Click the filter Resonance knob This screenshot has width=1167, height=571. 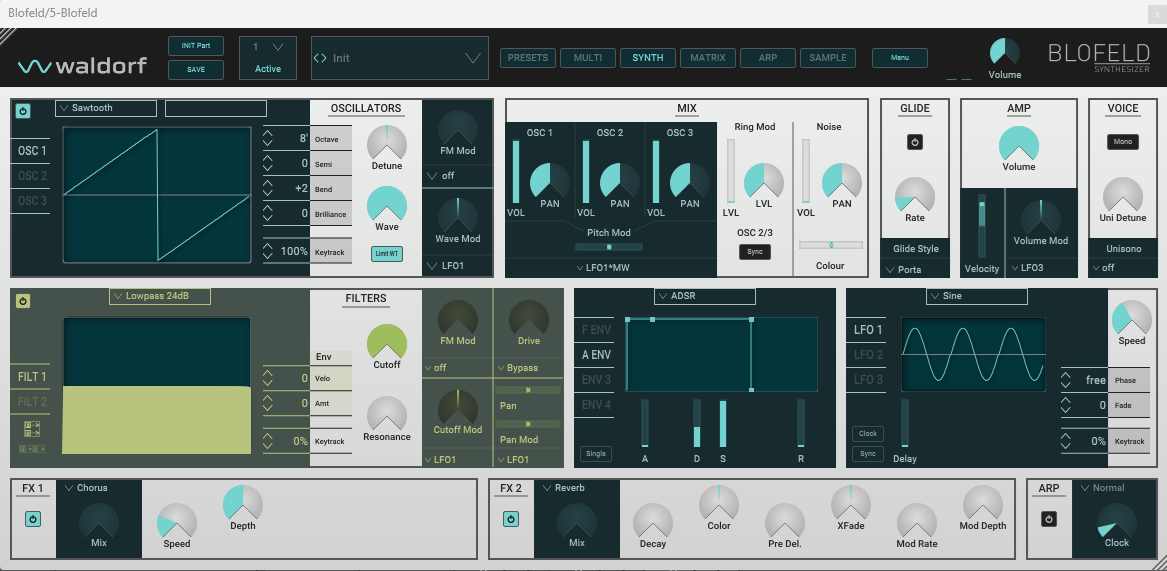tap(387, 414)
